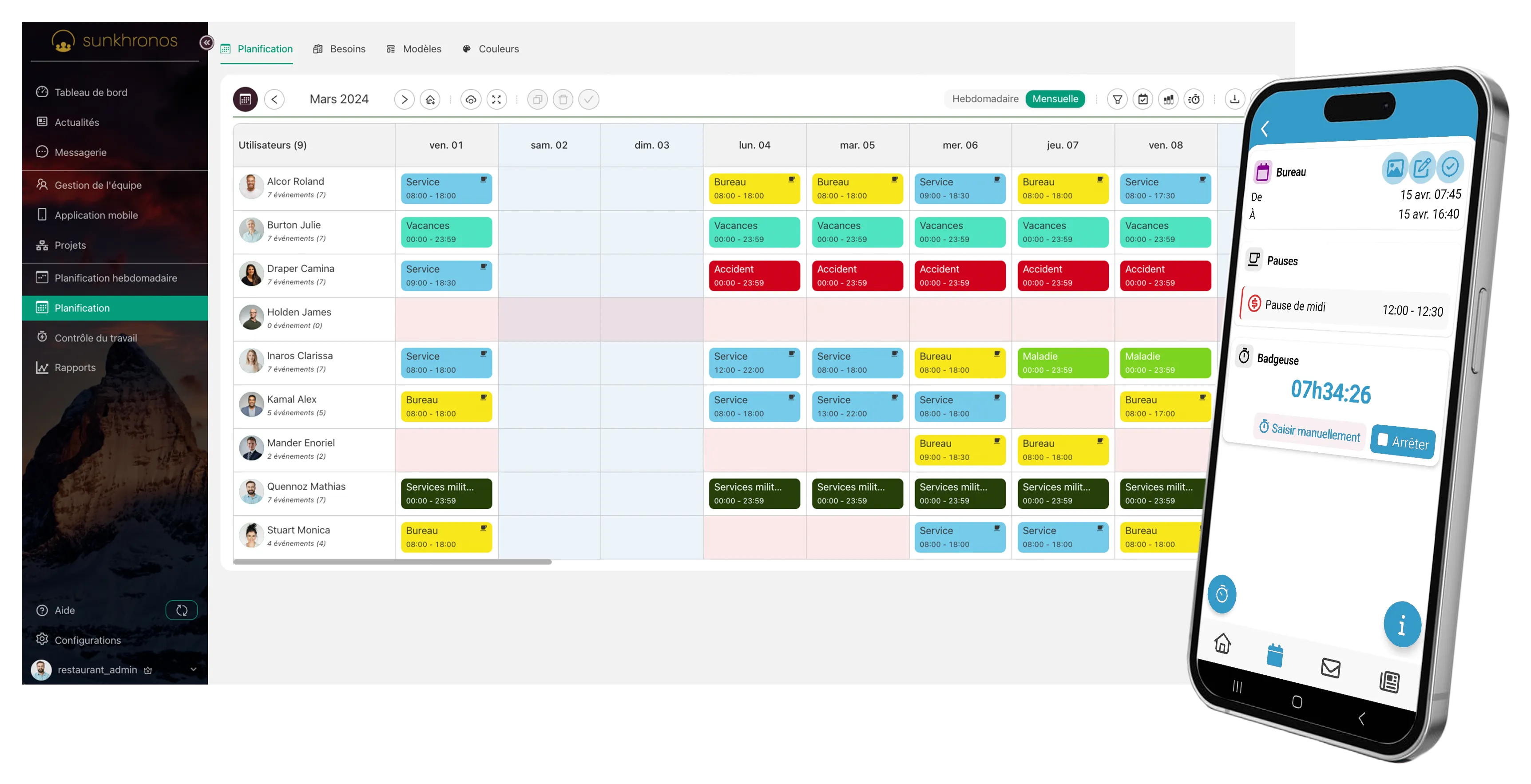The width and height of the screenshot is (1531, 784).
Task: Click the stopwatch list toolbar icon
Action: 1194,99
